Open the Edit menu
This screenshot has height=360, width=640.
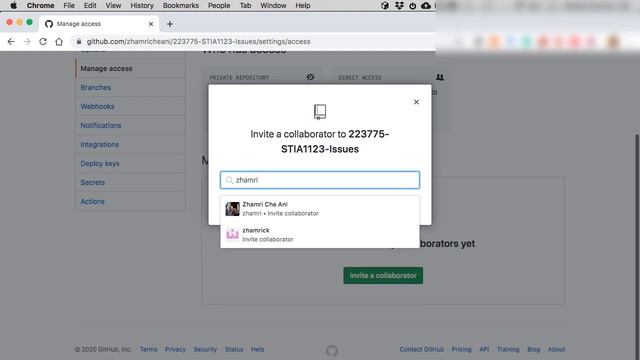[90, 6]
